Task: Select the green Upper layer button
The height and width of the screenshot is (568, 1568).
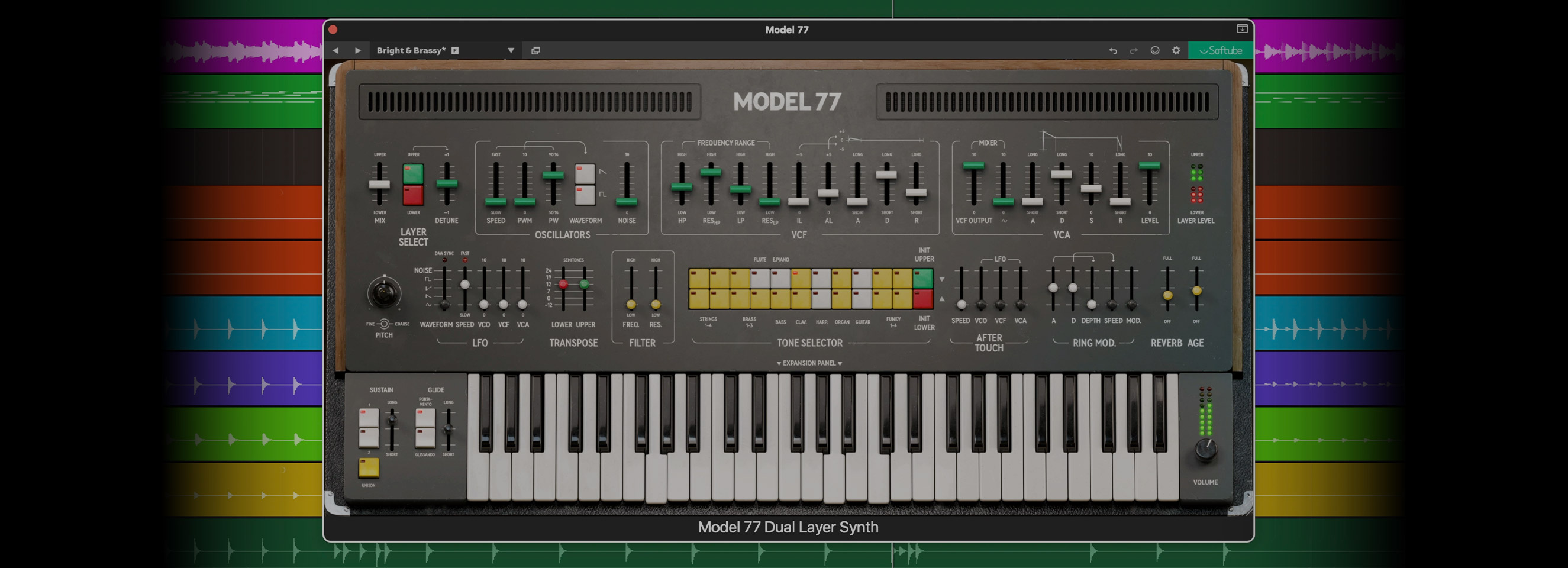Action: (412, 174)
